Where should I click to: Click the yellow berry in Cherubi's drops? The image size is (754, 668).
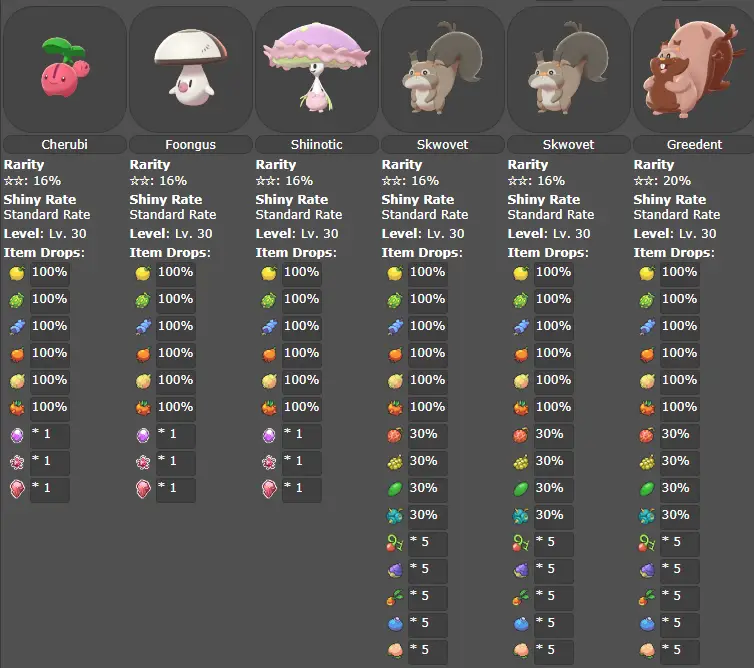click(16, 273)
